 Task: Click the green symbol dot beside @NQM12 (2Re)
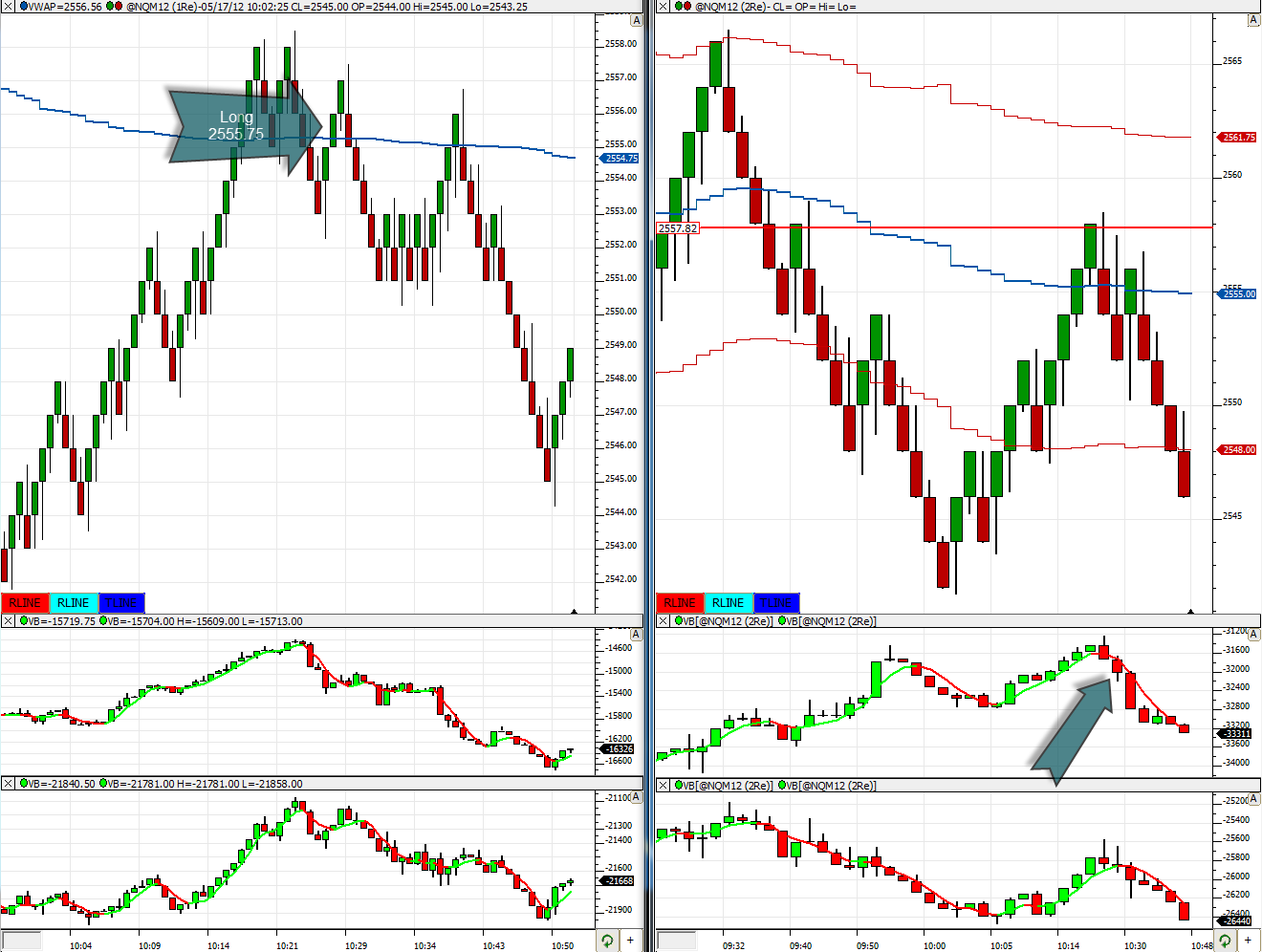[x=678, y=7]
